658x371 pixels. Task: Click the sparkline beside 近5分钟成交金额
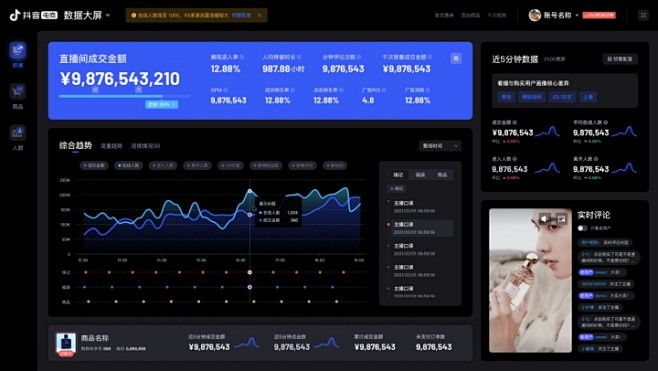point(247,343)
